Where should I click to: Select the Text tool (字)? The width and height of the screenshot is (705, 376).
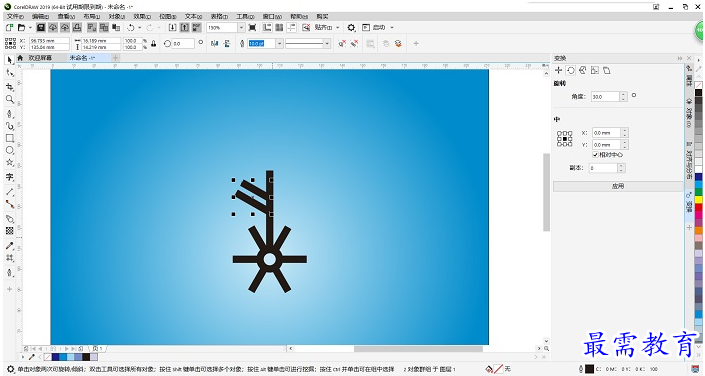[9, 177]
